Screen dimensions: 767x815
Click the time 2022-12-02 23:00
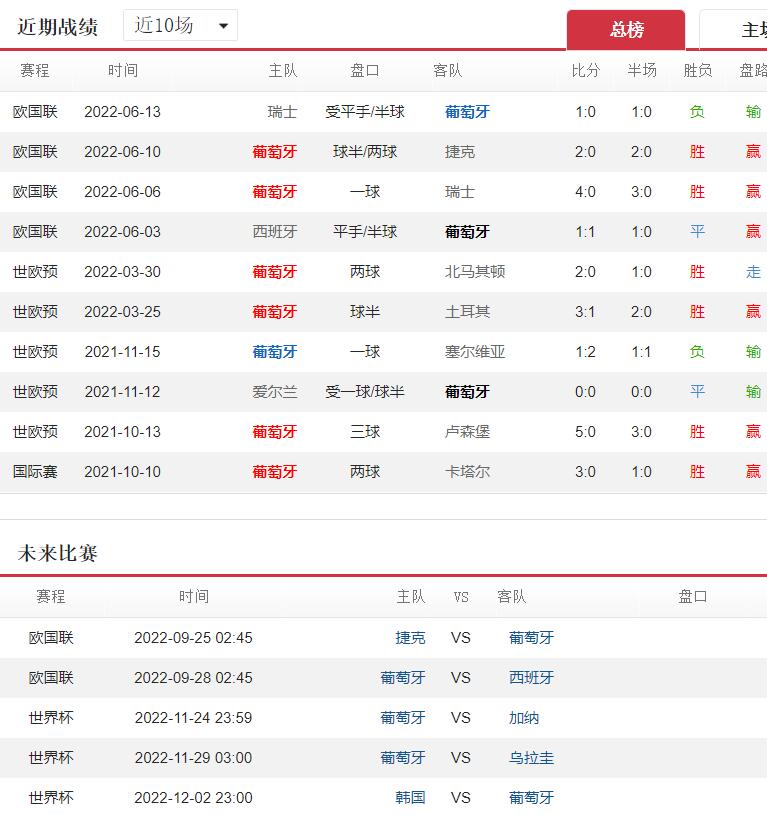pos(193,798)
